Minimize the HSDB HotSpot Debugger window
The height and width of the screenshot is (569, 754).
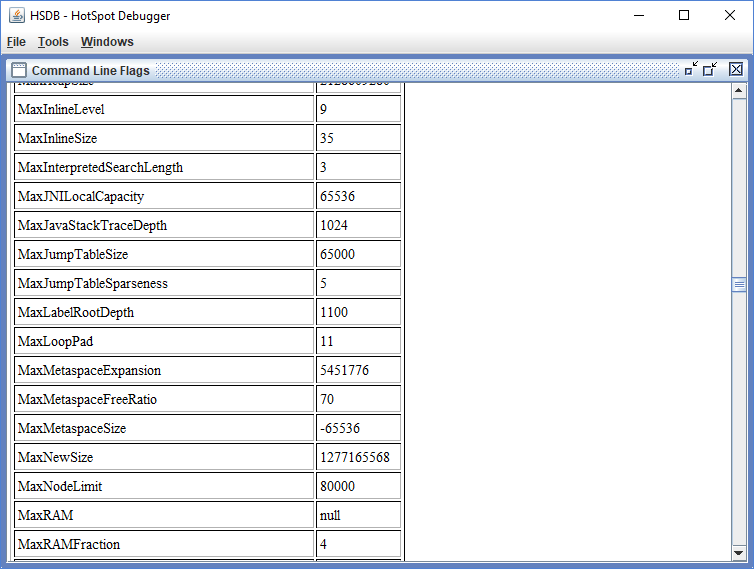click(639, 15)
